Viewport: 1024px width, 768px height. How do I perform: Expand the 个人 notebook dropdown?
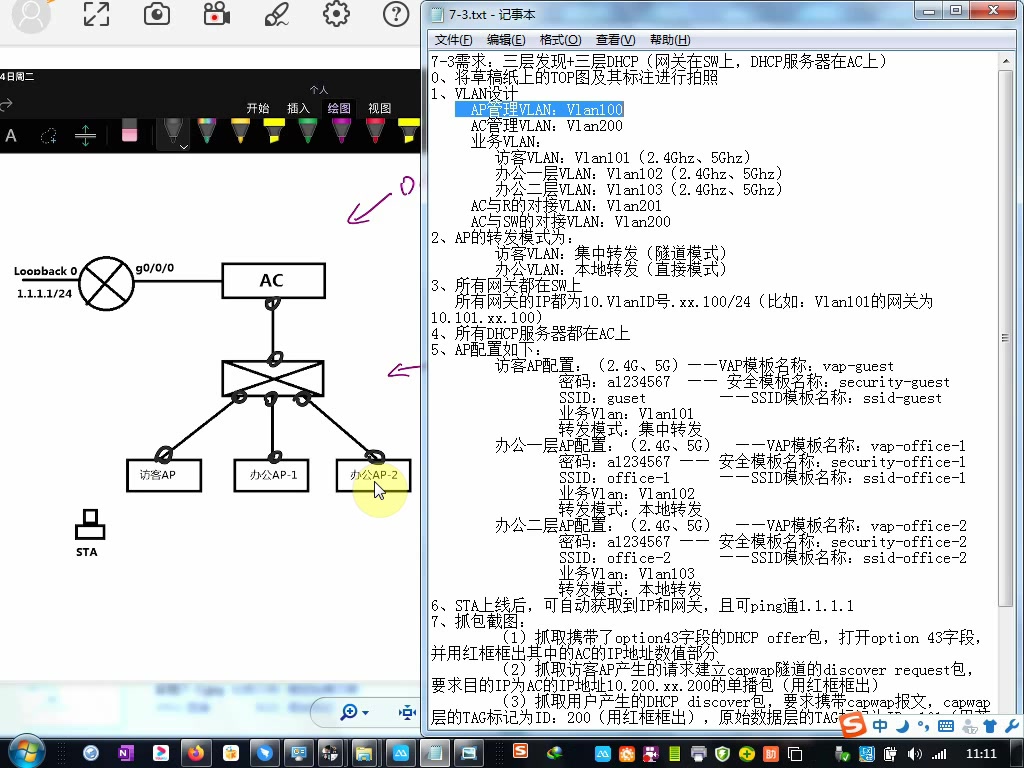(318, 90)
